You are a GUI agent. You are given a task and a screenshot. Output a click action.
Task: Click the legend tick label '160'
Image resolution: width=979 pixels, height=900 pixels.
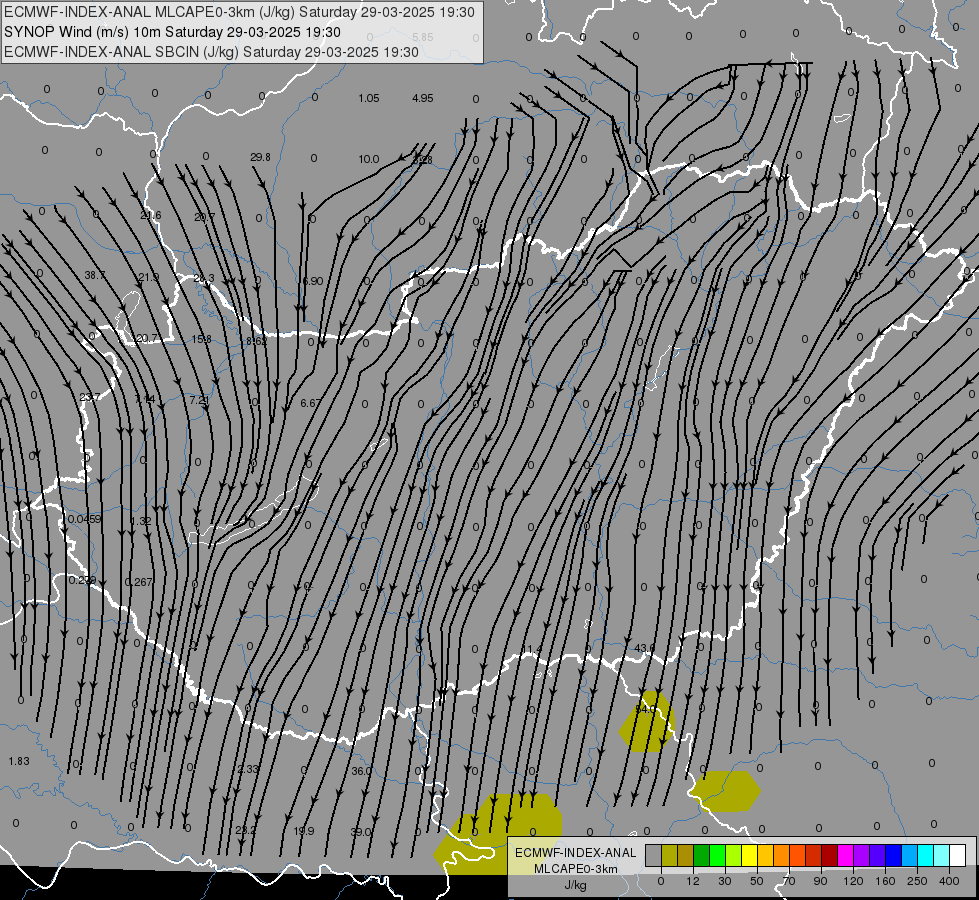885,881
